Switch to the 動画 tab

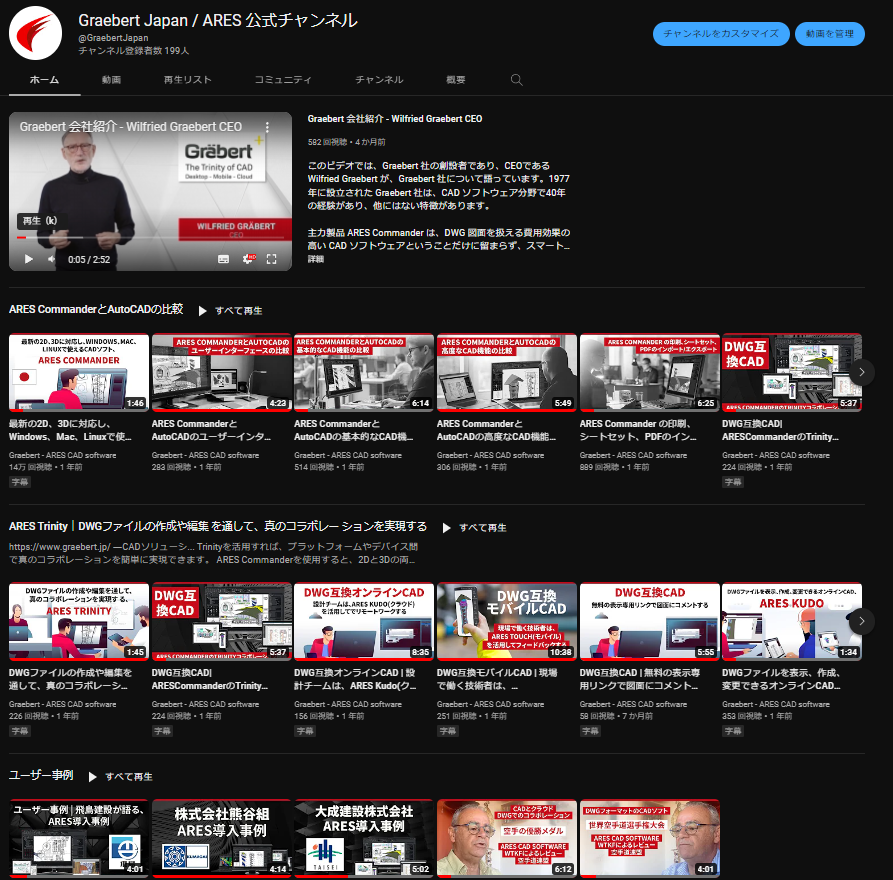pos(111,80)
